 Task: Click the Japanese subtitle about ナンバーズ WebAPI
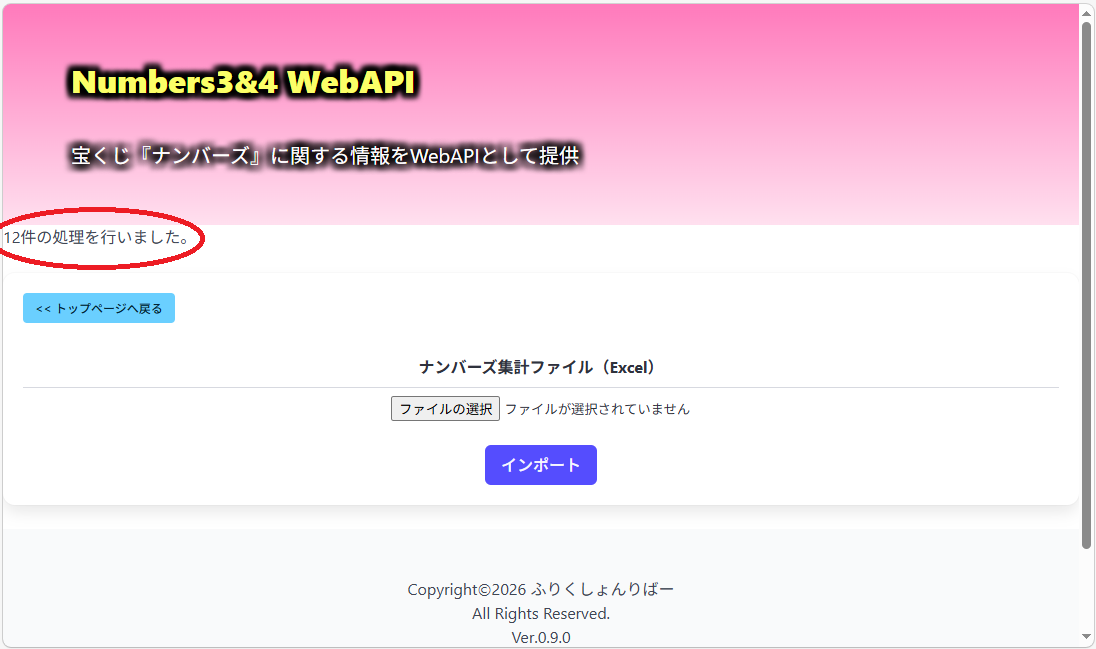[325, 155]
